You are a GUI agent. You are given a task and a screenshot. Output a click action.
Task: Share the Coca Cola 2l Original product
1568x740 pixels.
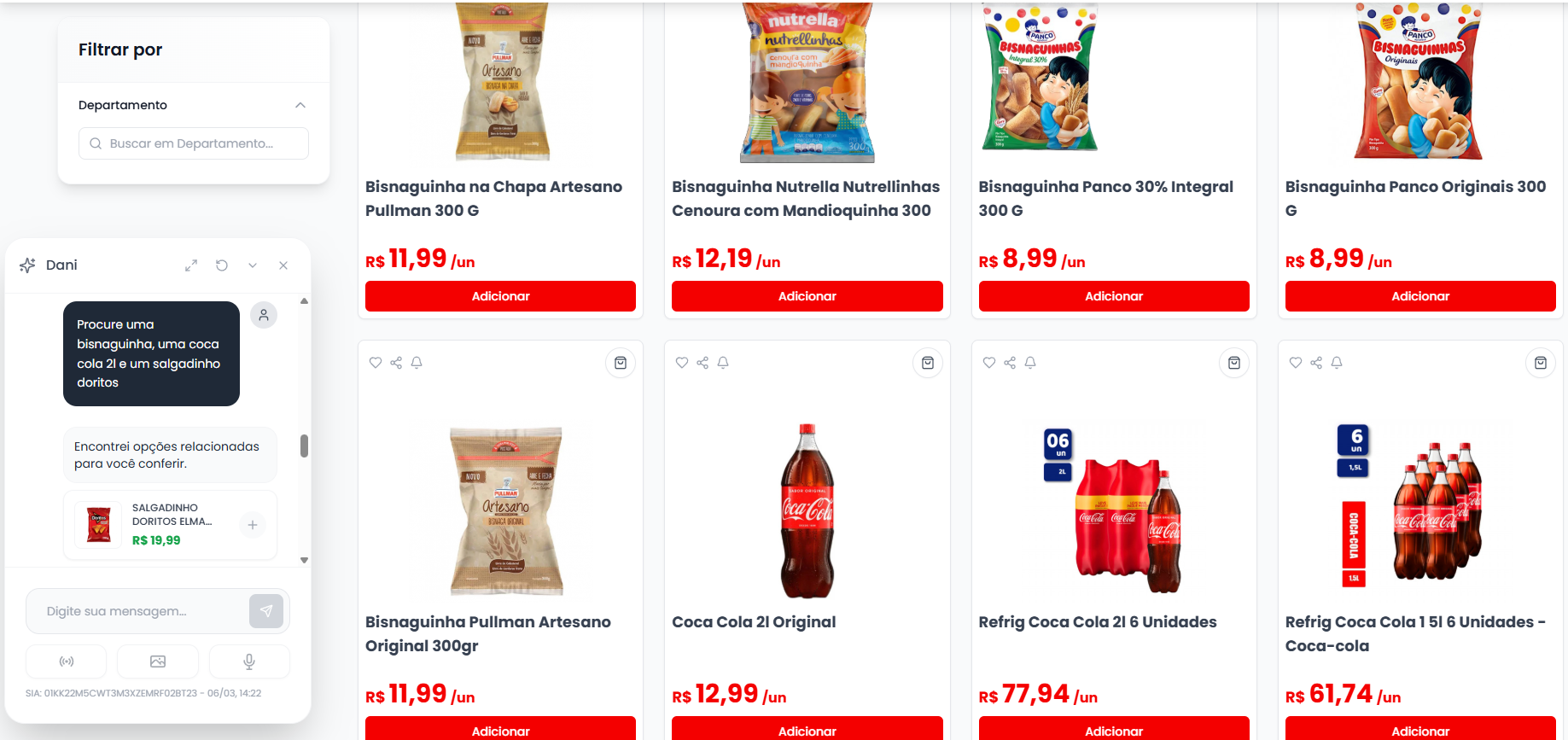(702, 363)
